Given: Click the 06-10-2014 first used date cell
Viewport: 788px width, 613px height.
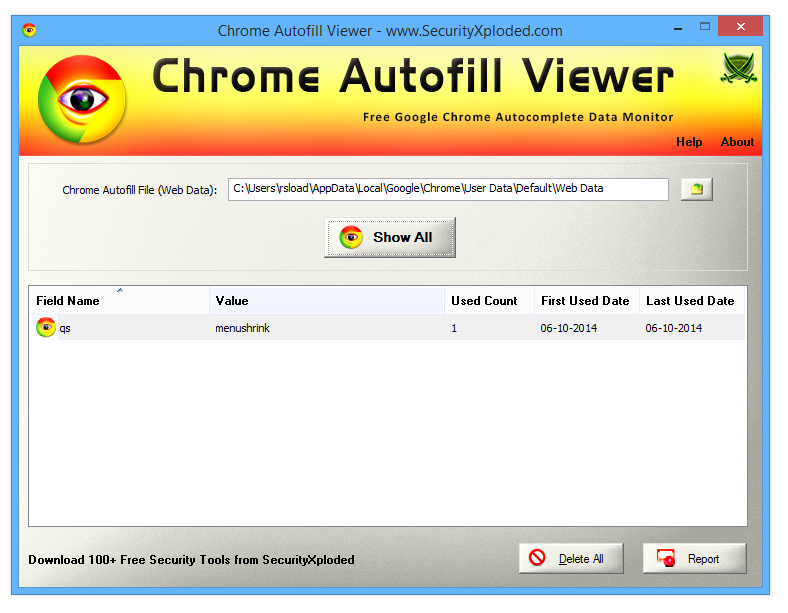Looking at the screenshot, I should coord(569,328).
